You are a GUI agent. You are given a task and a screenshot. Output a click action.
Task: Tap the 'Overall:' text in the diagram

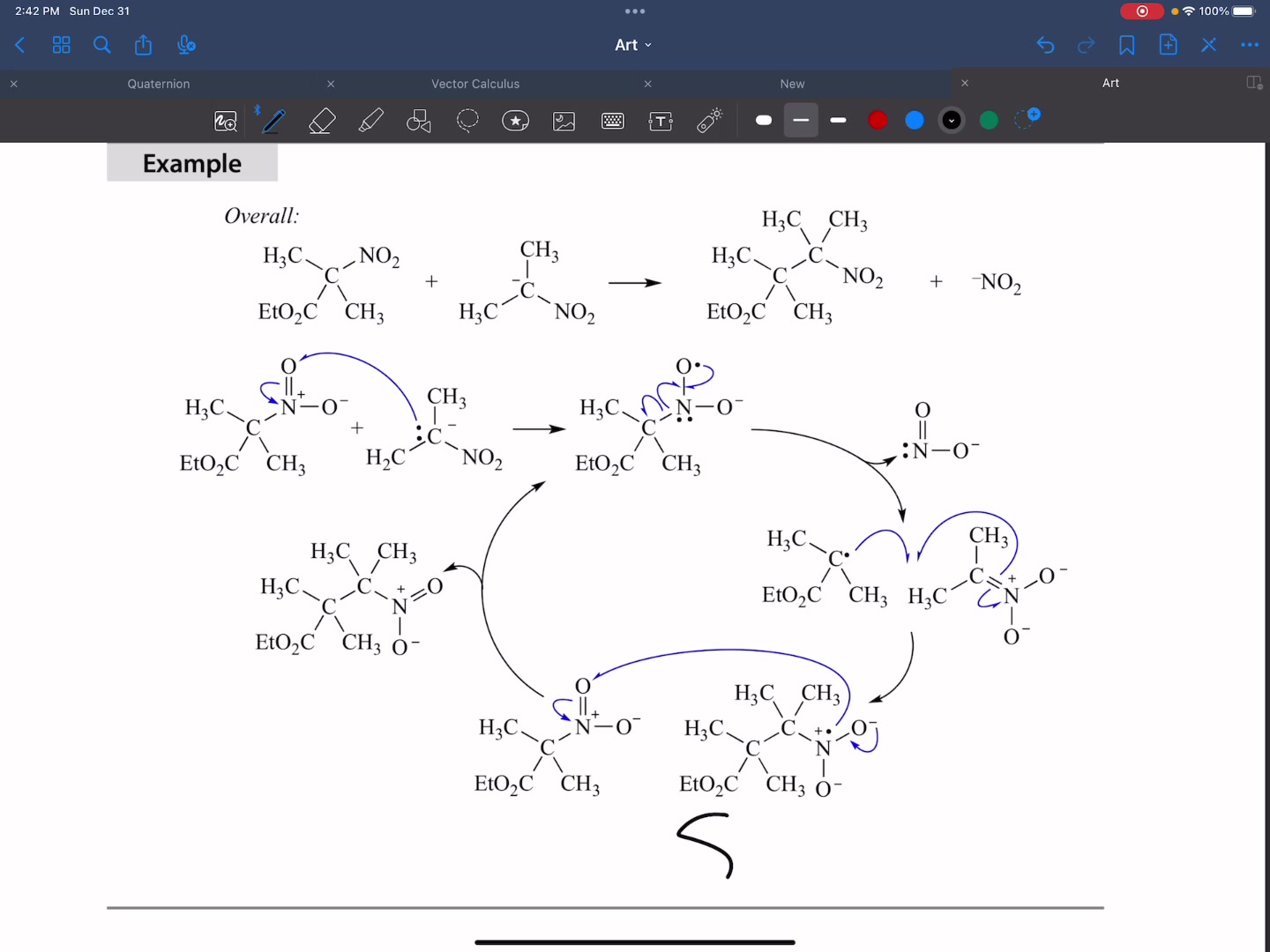coord(262,216)
